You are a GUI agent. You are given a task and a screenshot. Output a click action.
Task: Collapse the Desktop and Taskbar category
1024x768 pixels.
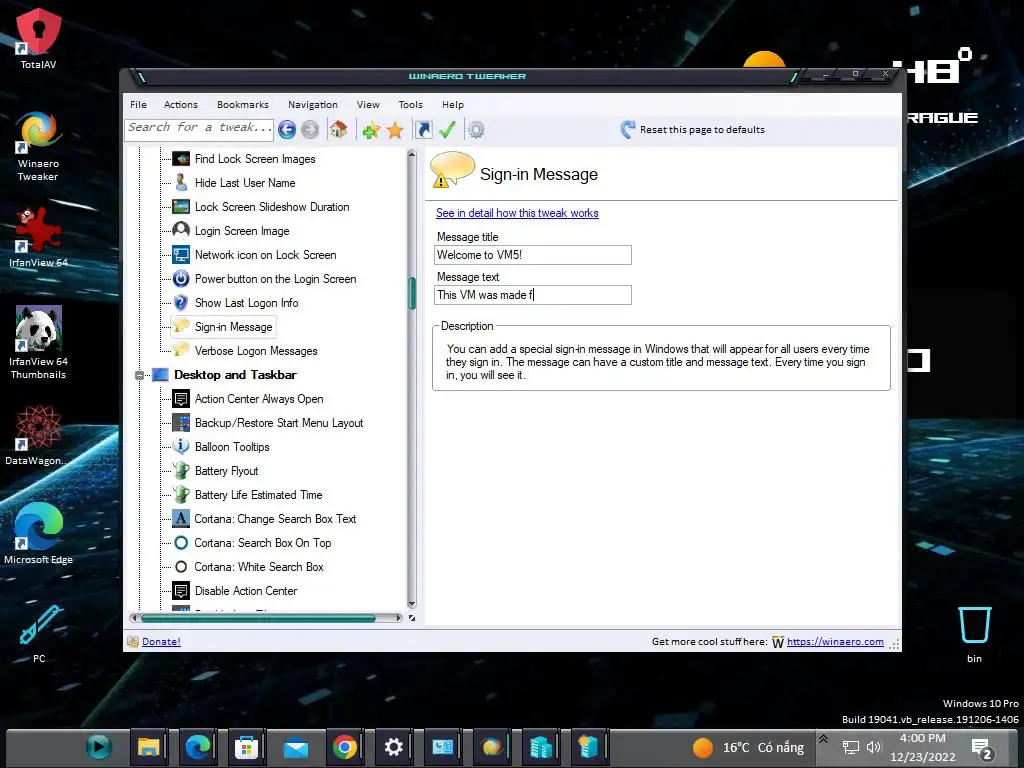click(139, 375)
